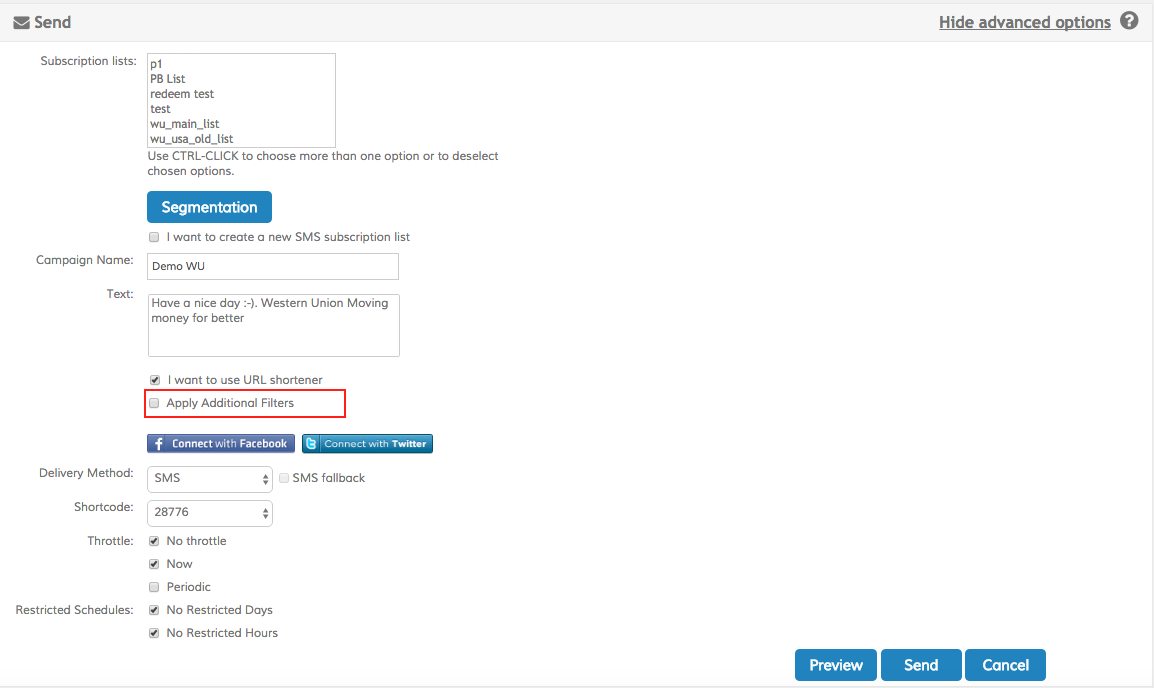Click the Segmentation button

pyautogui.click(x=209, y=207)
